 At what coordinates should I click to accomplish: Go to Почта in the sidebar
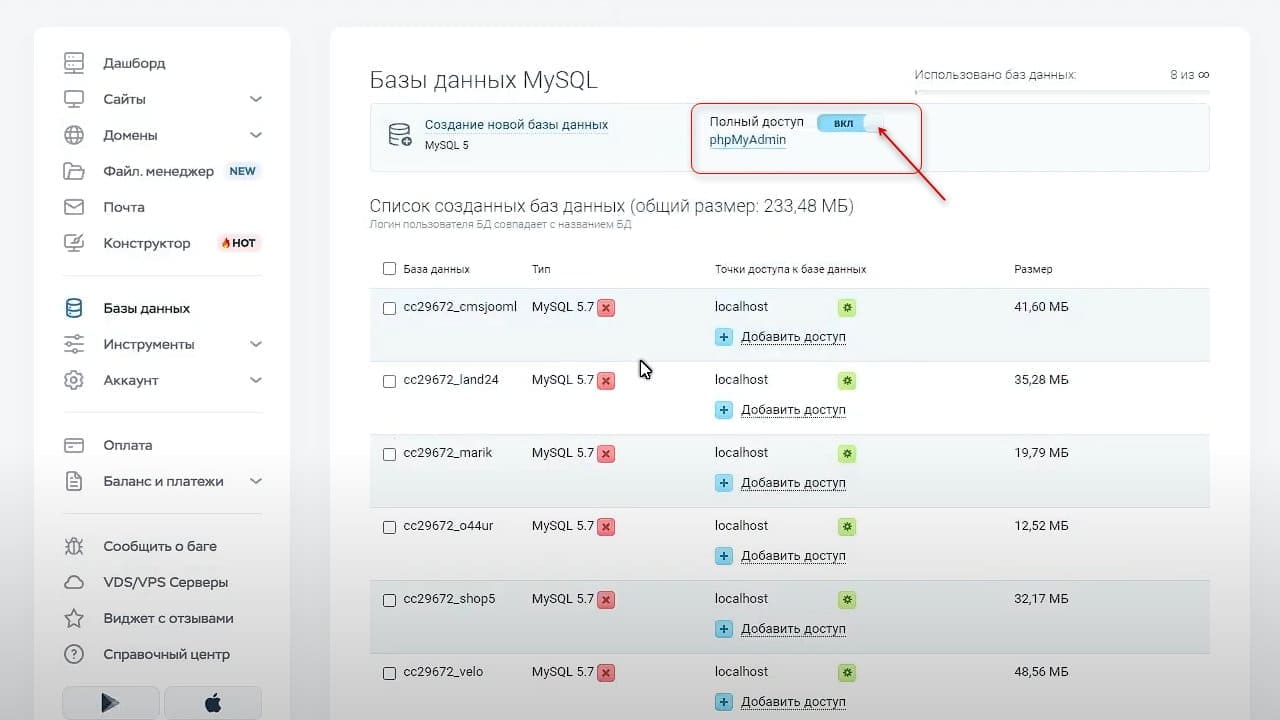click(124, 207)
